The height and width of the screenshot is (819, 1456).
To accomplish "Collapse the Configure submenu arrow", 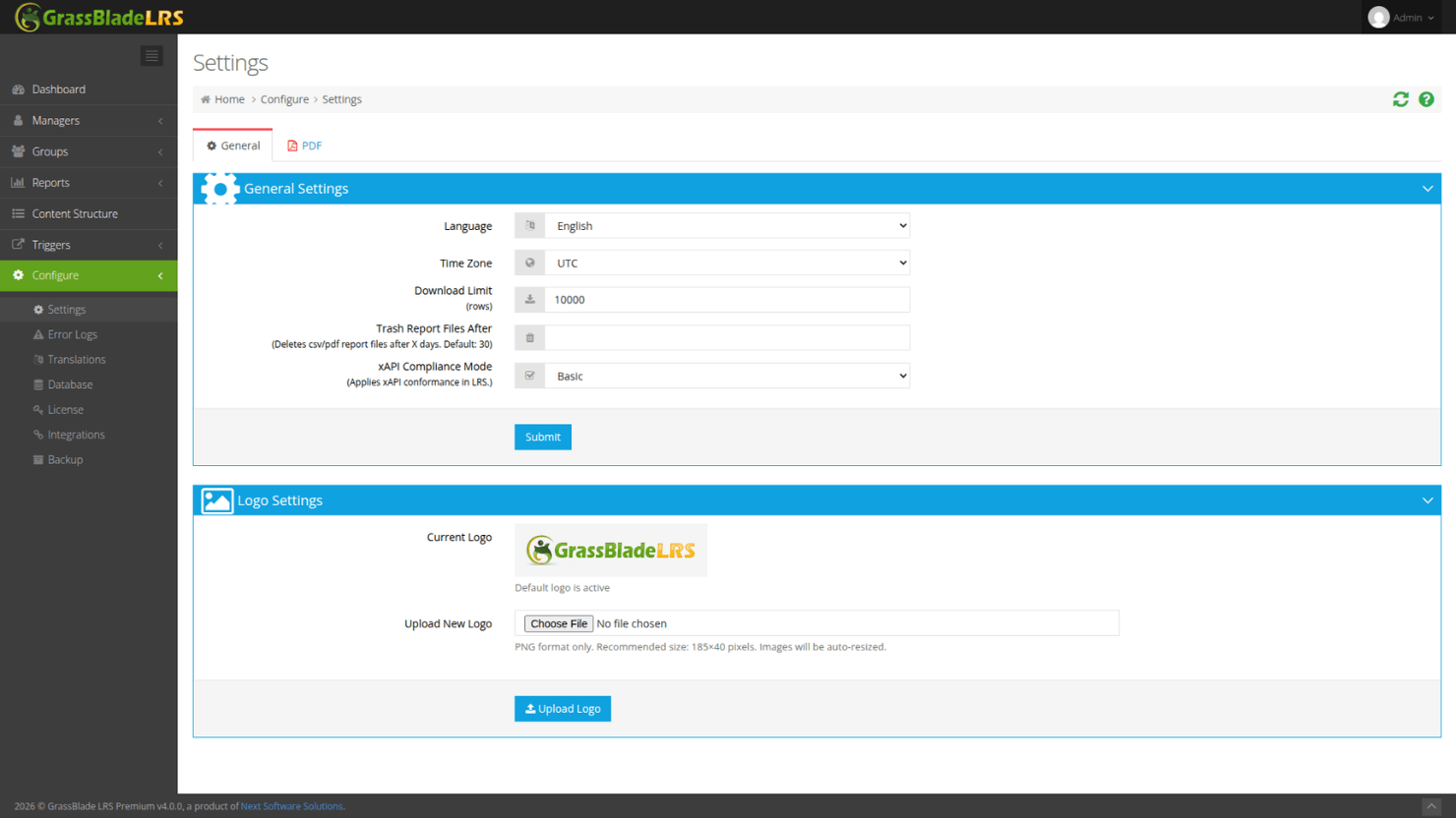I will click(160, 276).
